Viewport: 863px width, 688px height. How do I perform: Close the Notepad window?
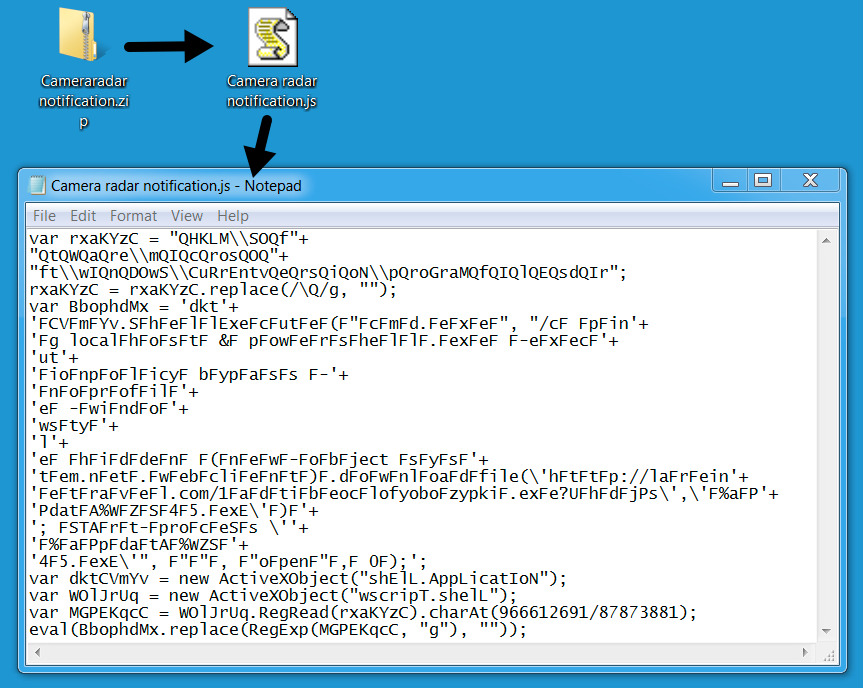(x=810, y=181)
